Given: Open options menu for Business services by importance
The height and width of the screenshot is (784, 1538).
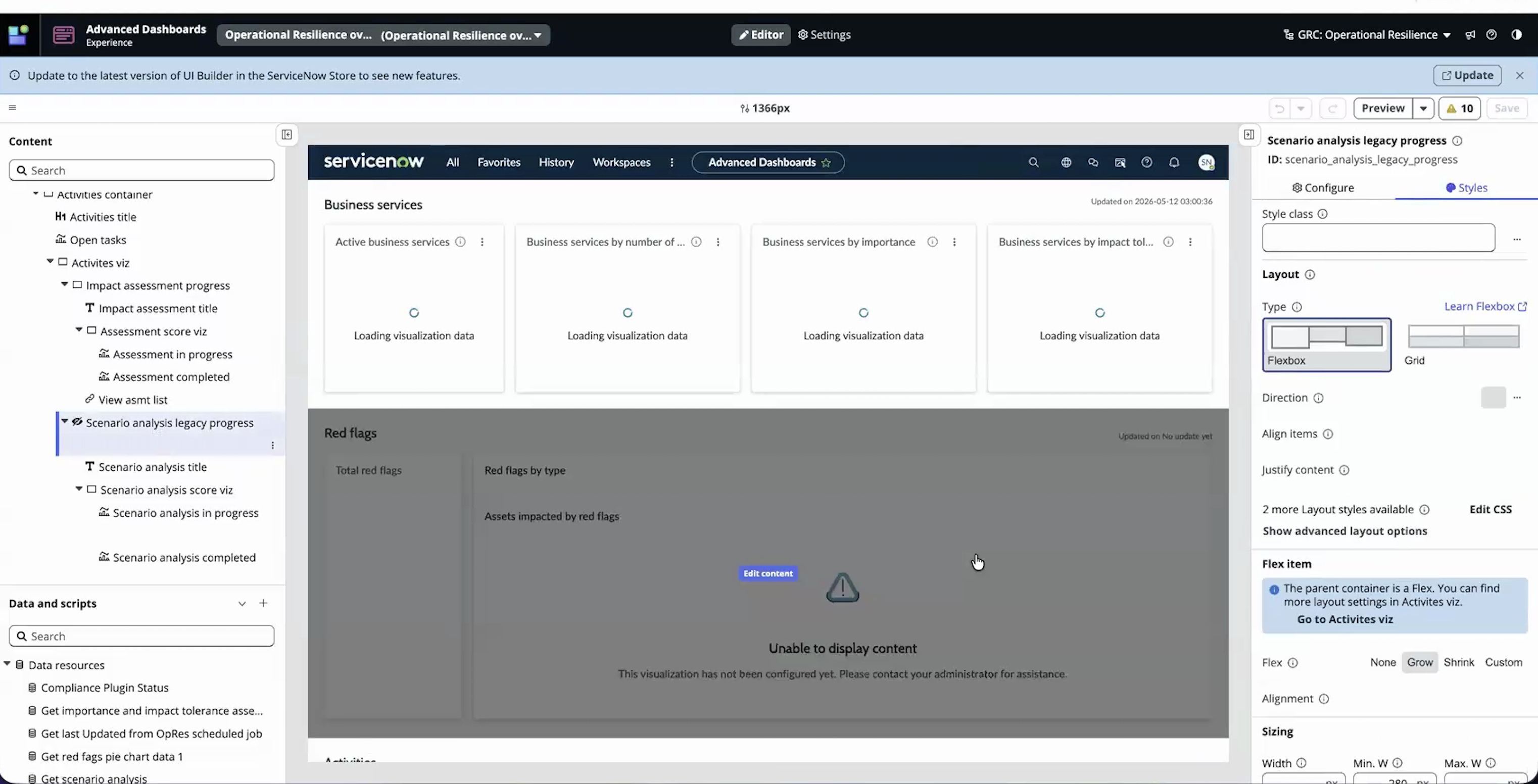Looking at the screenshot, I should click(x=954, y=242).
